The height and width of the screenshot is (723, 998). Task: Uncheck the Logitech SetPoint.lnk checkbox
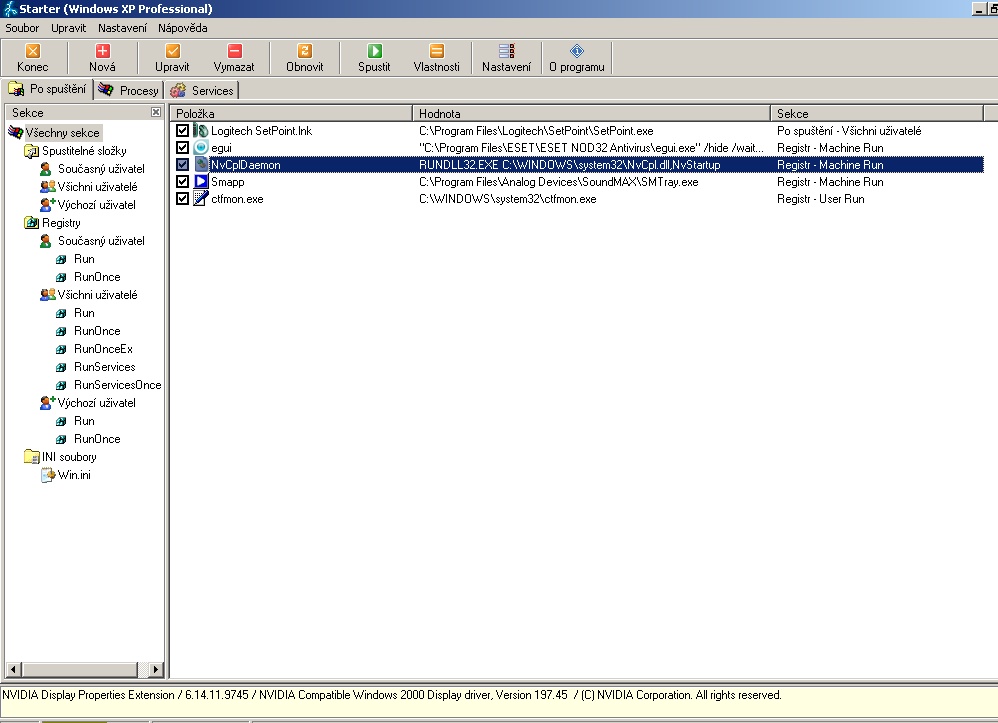(x=183, y=130)
